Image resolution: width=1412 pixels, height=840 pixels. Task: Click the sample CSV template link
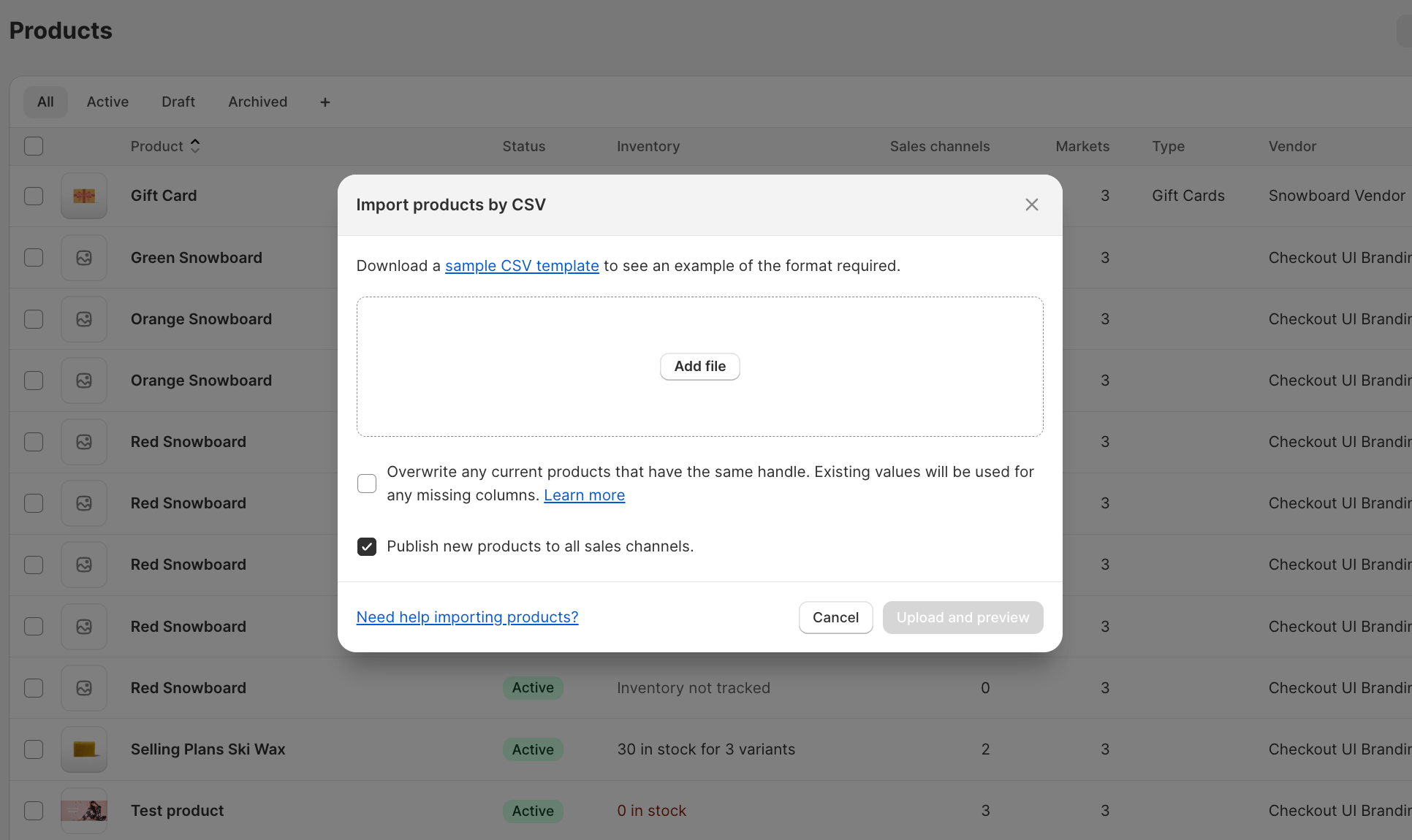point(521,265)
